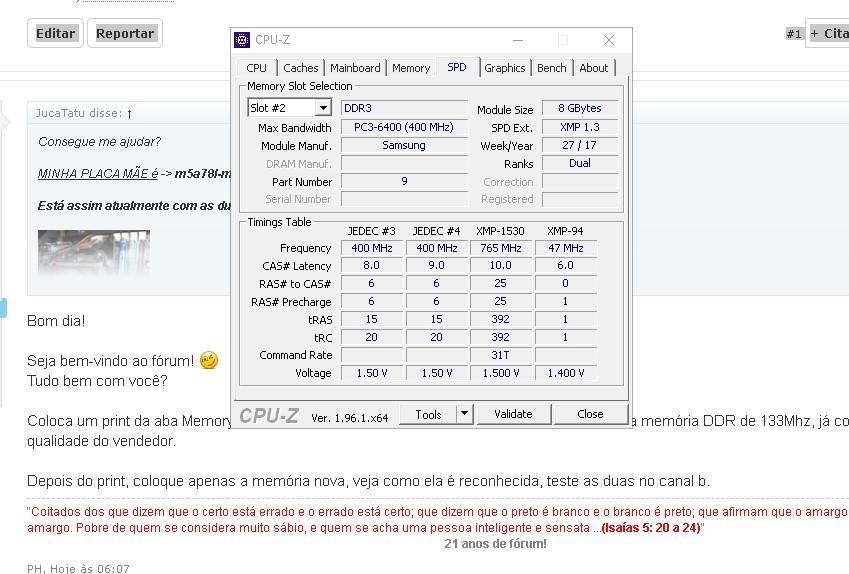Click the up arrow next to JucaTatu disse
Image resolution: width=849 pixels, height=574 pixels.
(x=129, y=114)
